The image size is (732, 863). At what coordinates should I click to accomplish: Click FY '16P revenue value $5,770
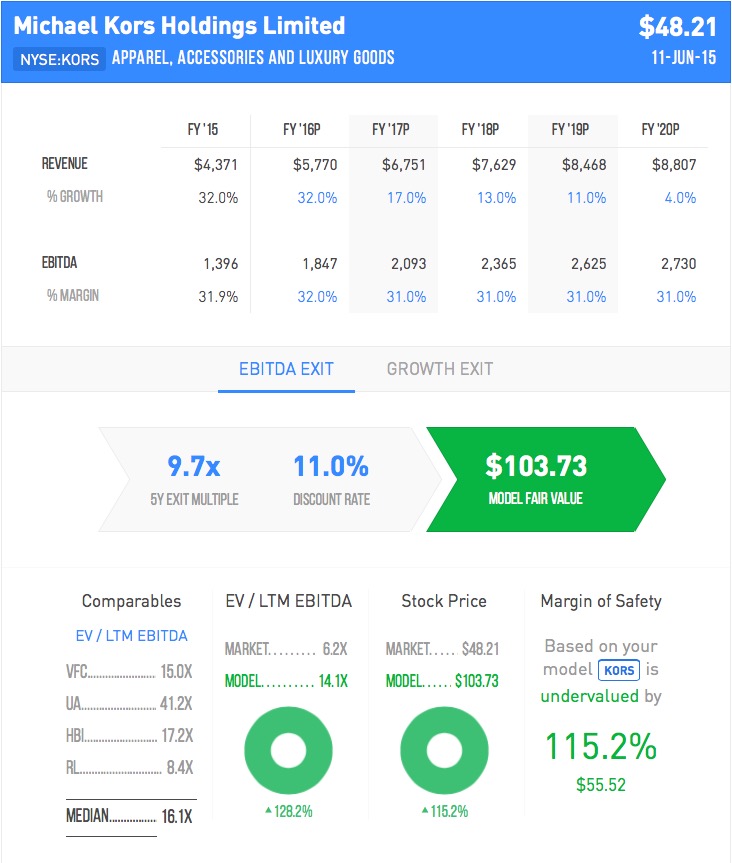coord(315,165)
